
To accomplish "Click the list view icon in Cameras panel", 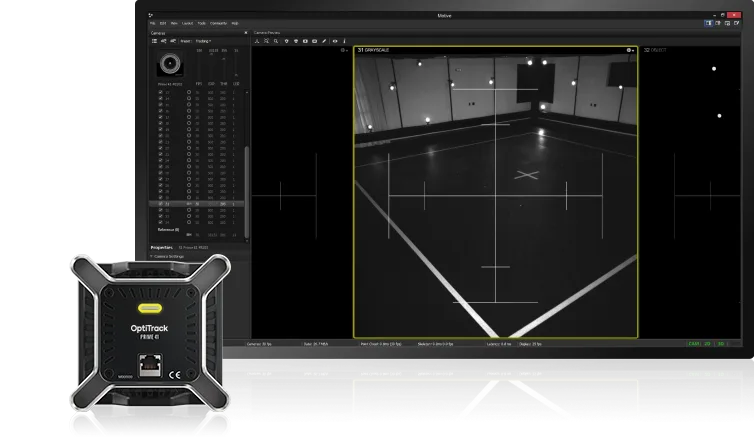I will coord(154,41).
